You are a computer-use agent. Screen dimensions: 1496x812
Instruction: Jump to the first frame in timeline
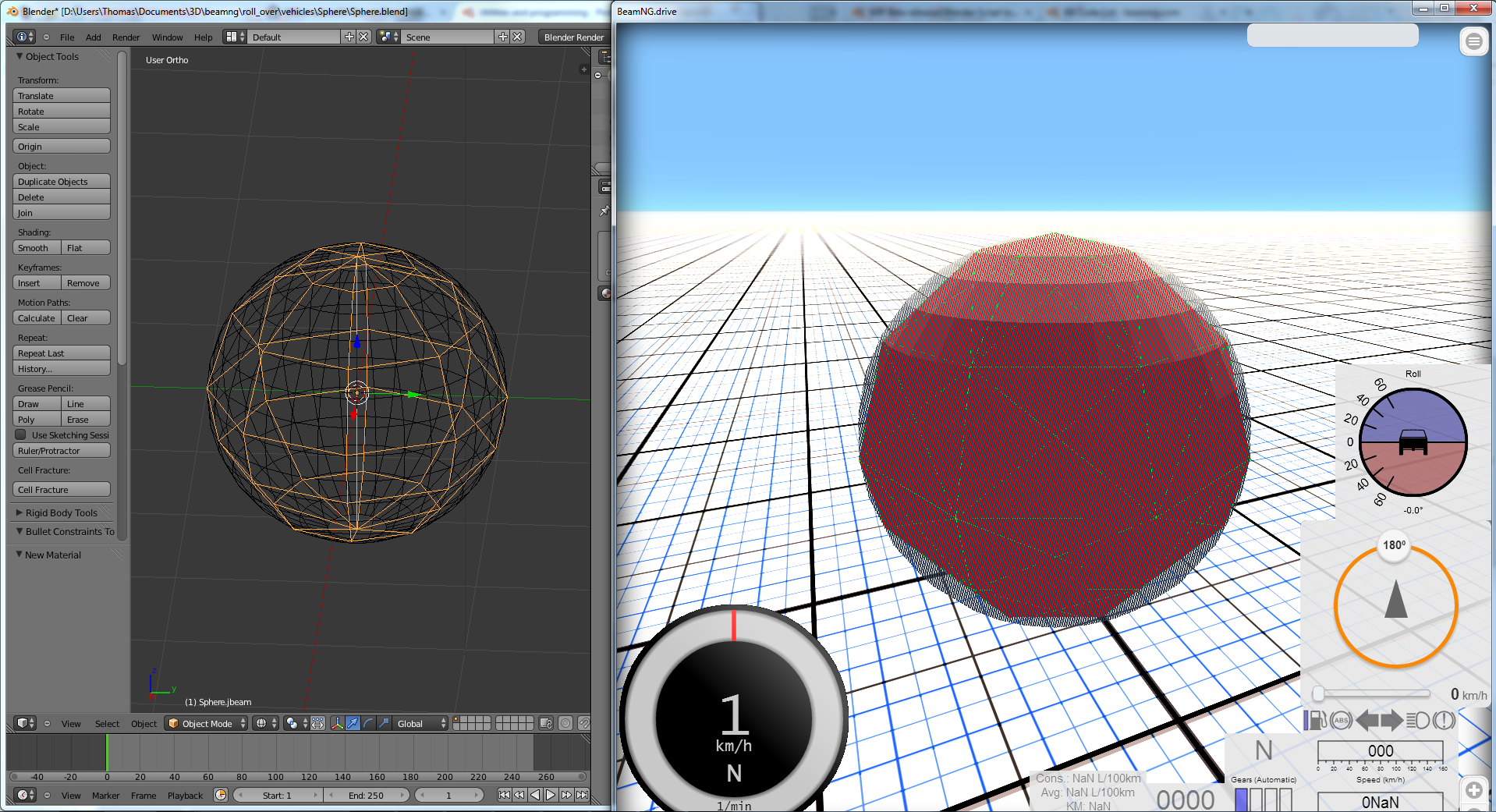(504, 795)
